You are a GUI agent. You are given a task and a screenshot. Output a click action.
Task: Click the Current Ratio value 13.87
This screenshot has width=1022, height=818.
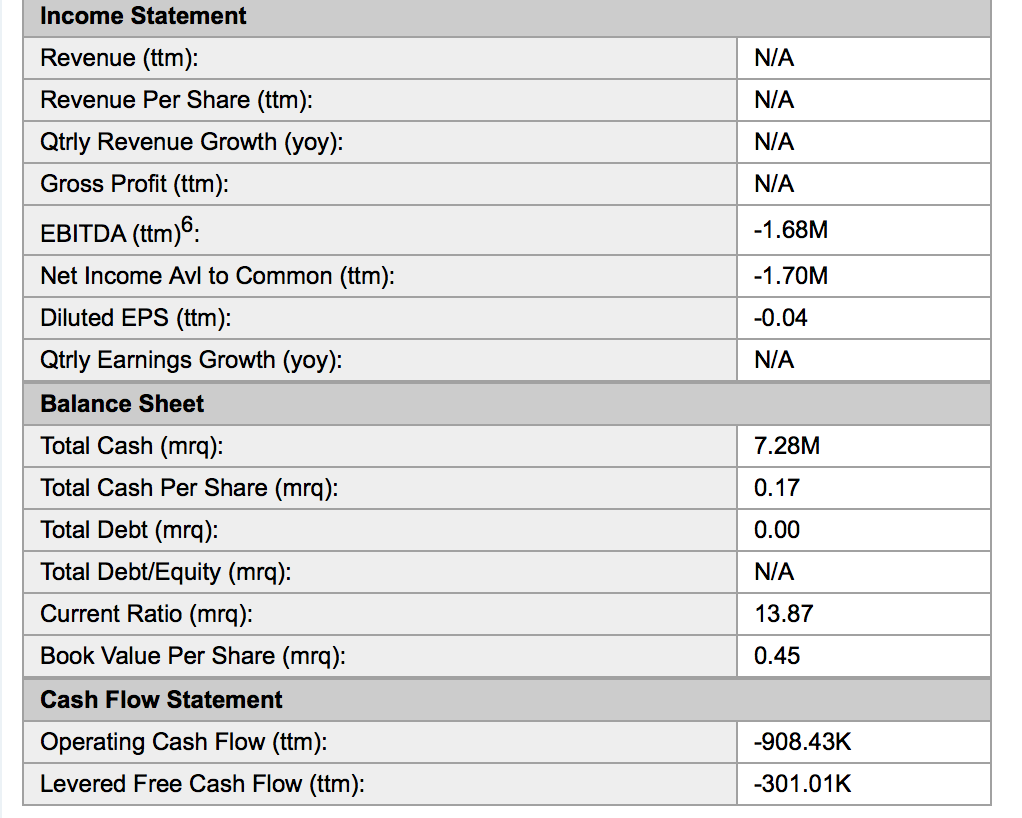783,614
